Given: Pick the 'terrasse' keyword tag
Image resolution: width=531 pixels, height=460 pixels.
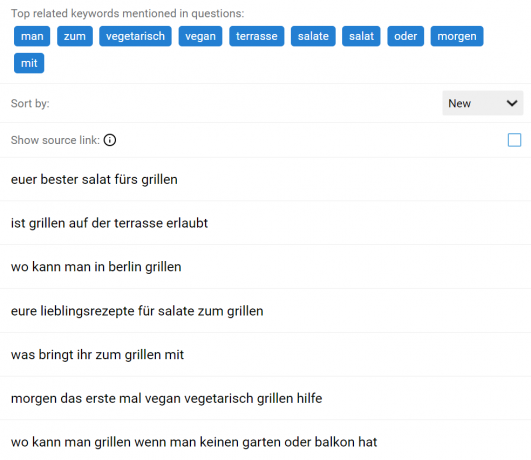Looking at the screenshot, I should tap(257, 36).
